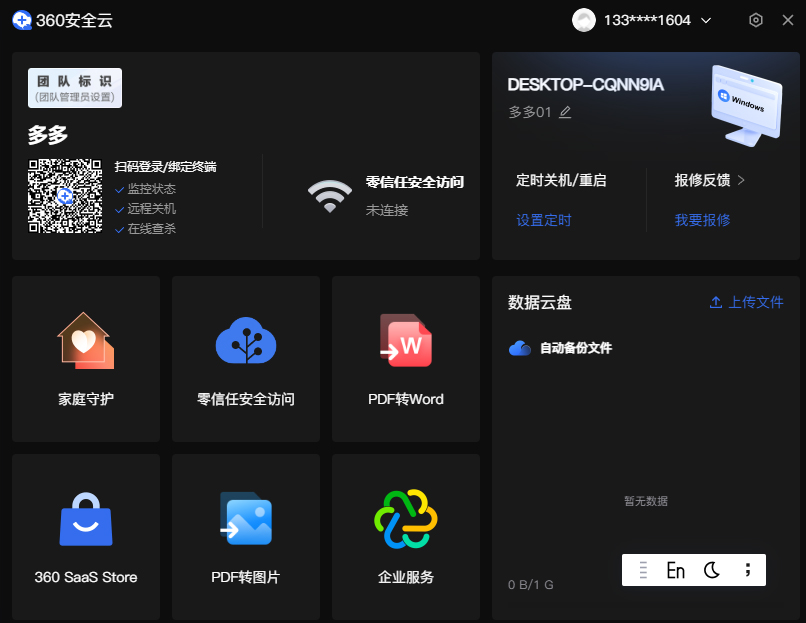The width and height of the screenshot is (806, 623).
Task: Click the 多多 team name
Action: 48,135
